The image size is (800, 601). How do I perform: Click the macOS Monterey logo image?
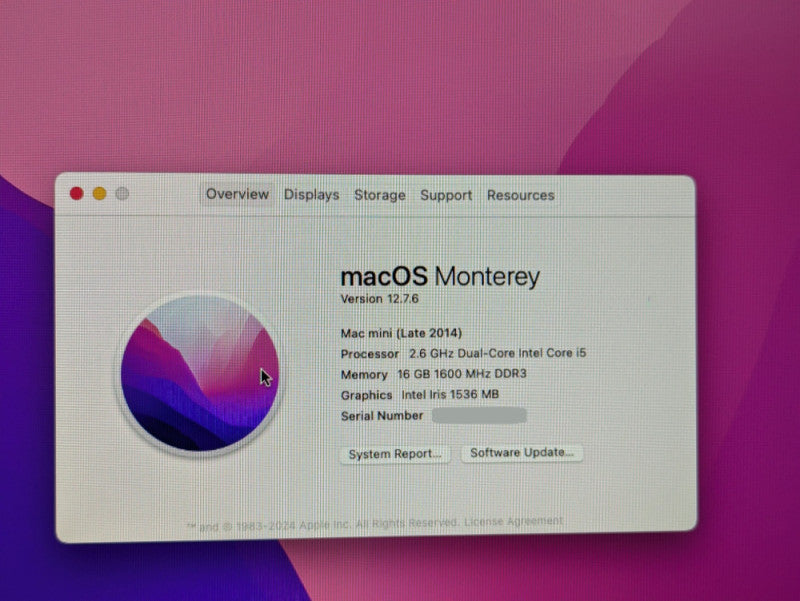199,373
